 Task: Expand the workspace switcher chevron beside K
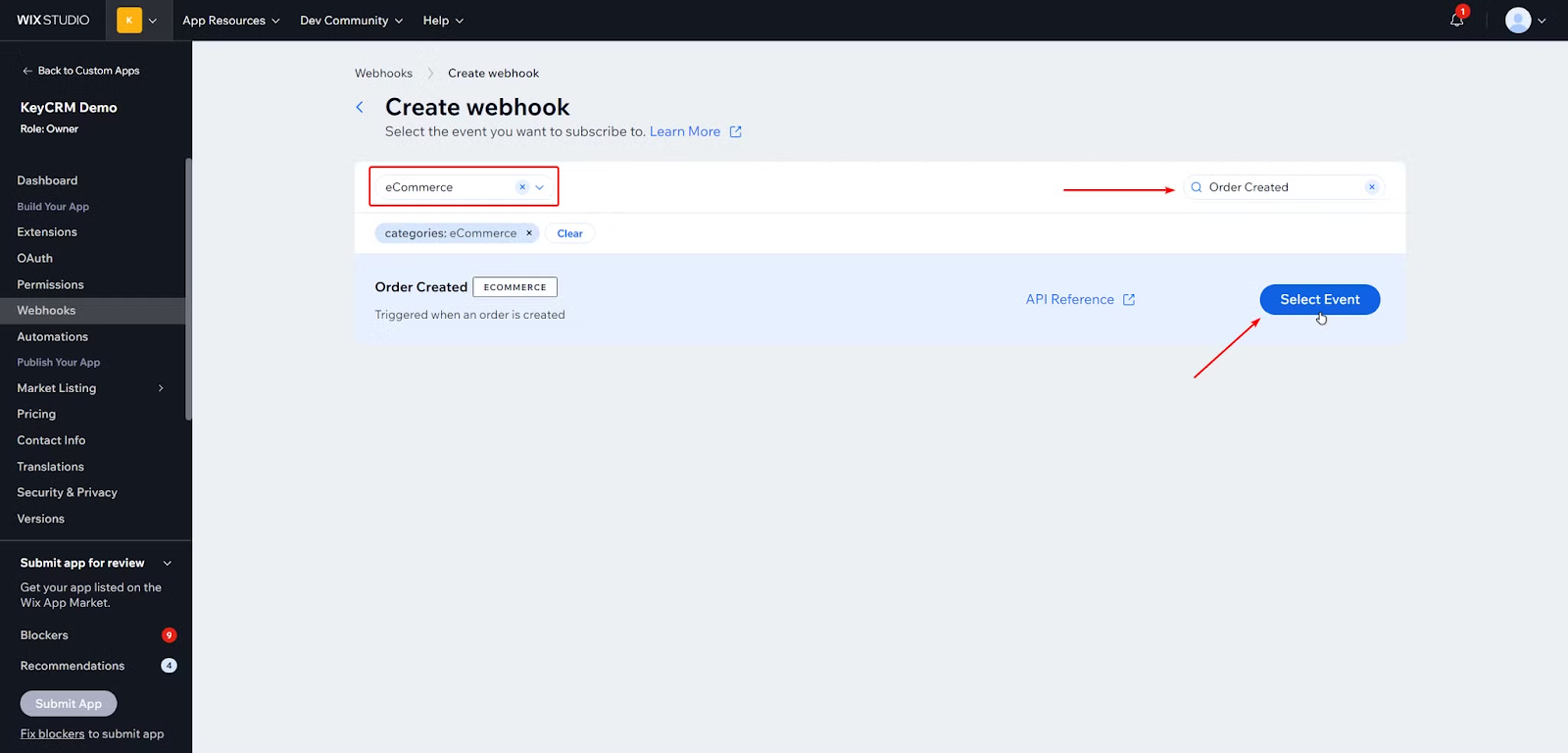coord(153,21)
